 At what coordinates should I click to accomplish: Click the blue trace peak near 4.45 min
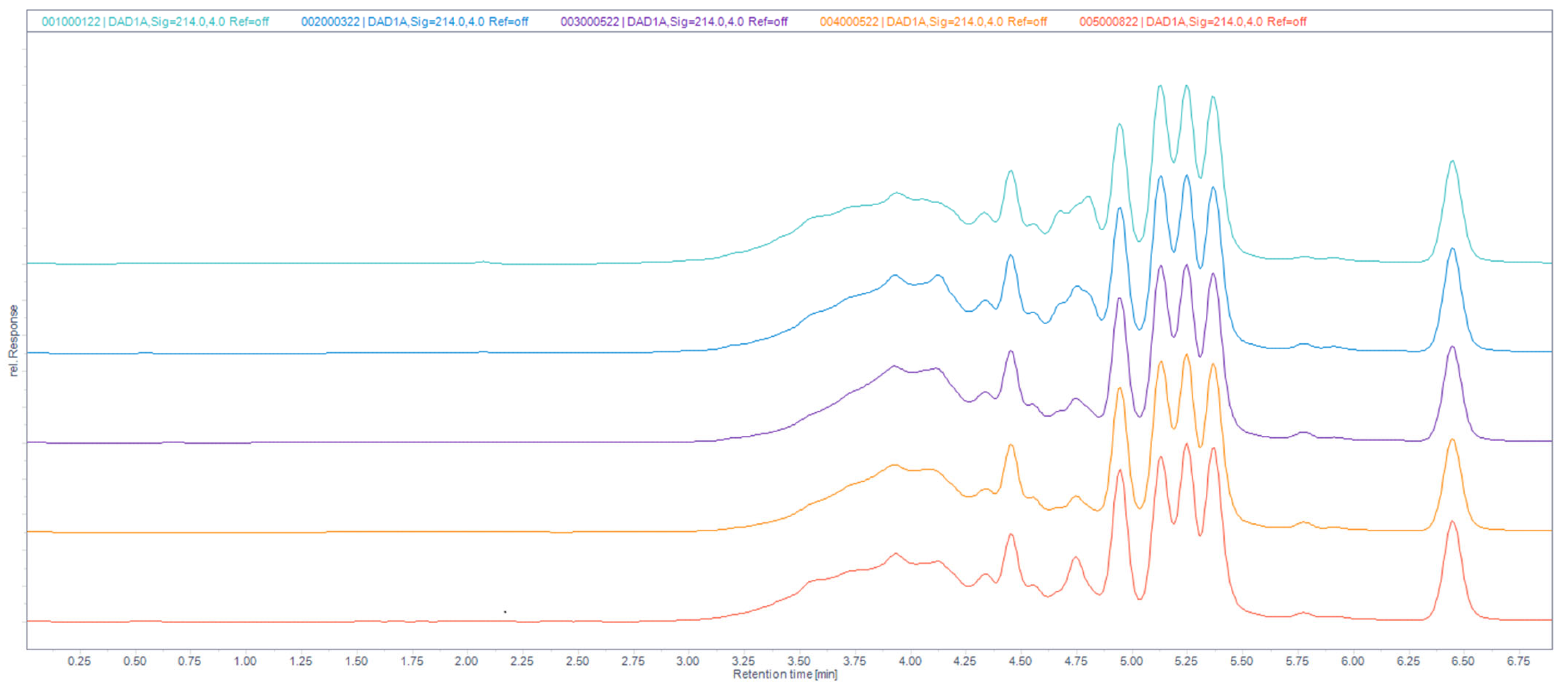point(1010,255)
